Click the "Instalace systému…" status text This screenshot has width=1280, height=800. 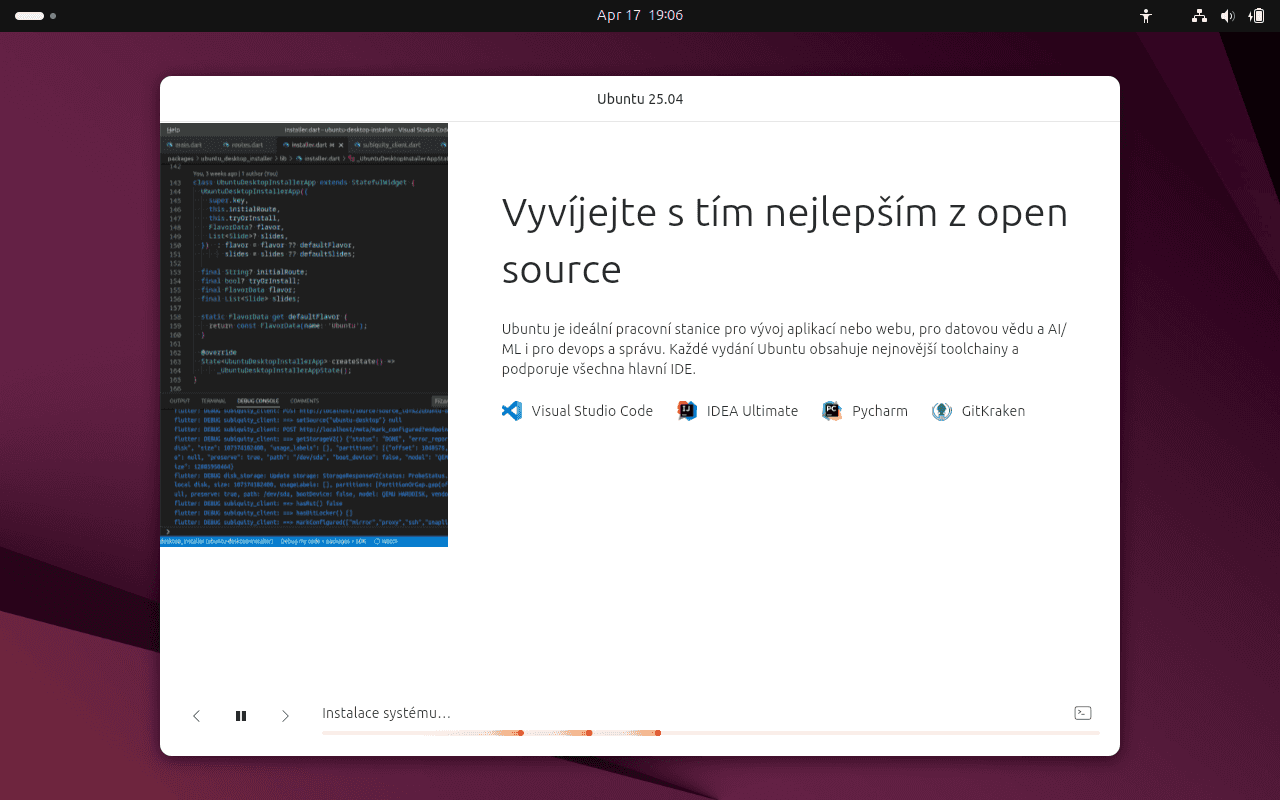click(386, 713)
